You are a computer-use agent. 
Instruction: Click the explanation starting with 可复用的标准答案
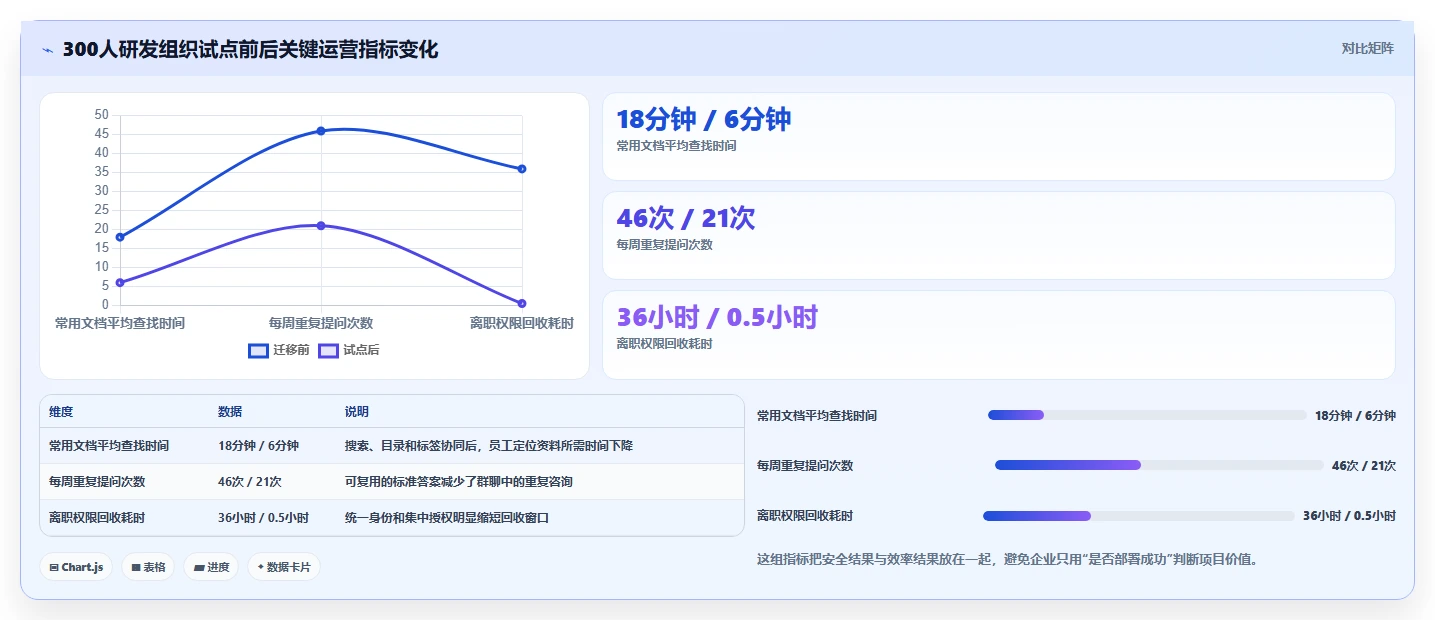click(459, 482)
